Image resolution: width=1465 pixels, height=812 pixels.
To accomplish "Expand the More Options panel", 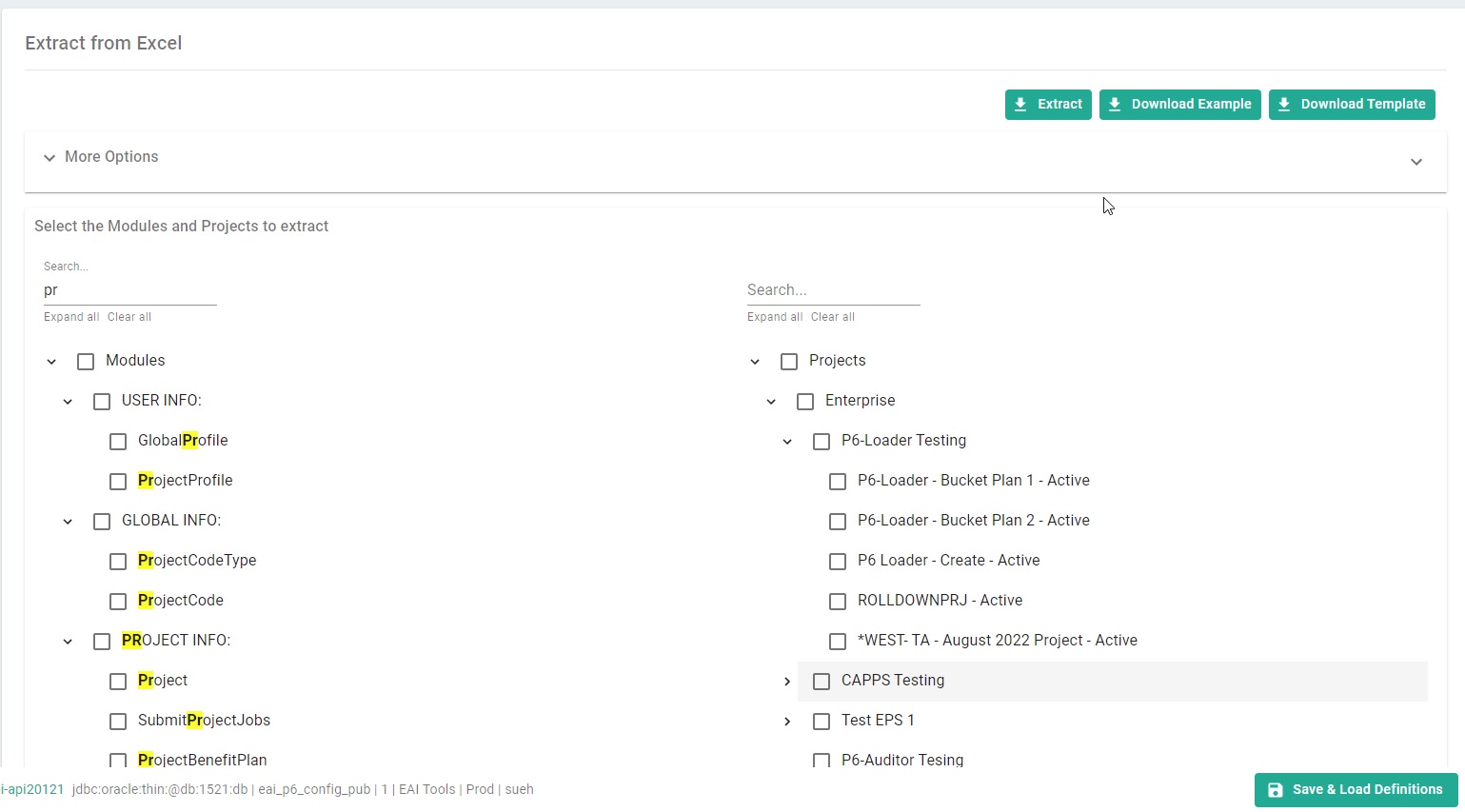I will click(x=111, y=157).
